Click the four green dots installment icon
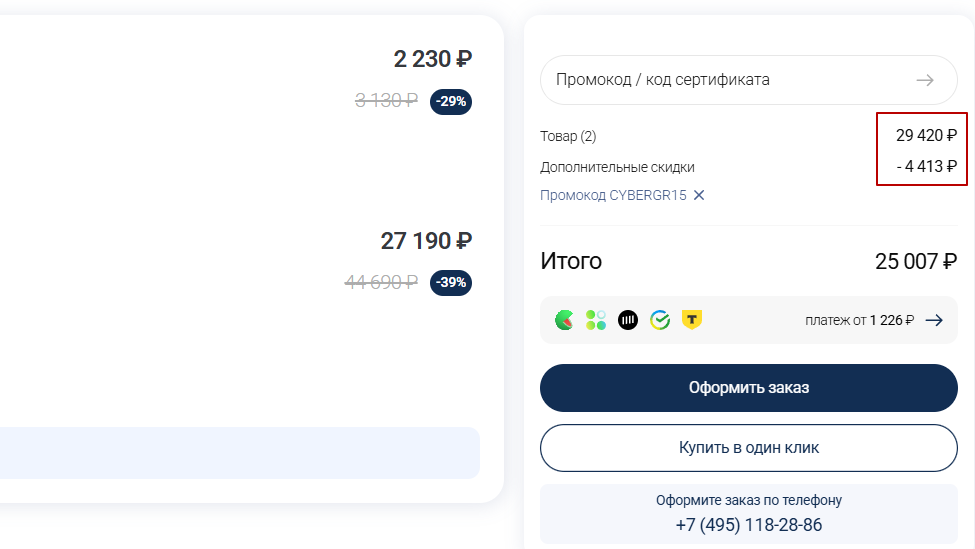 [x=596, y=320]
